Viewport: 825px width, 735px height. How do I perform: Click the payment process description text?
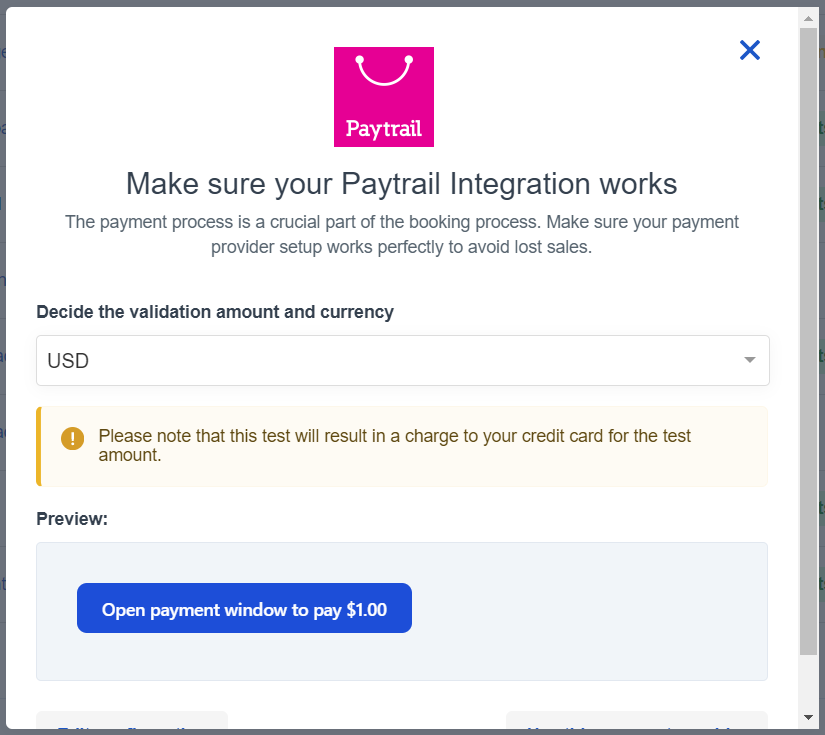401,235
